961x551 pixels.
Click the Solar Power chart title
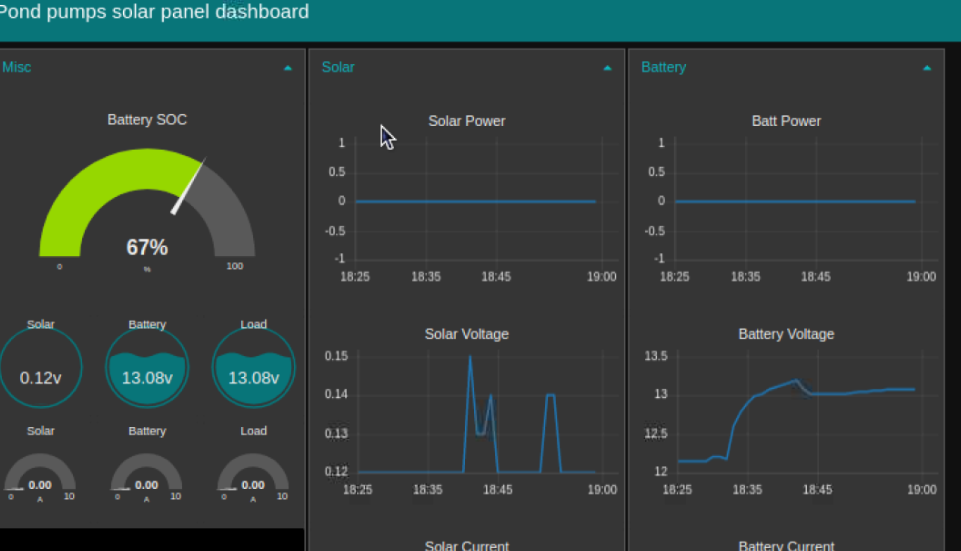(467, 121)
